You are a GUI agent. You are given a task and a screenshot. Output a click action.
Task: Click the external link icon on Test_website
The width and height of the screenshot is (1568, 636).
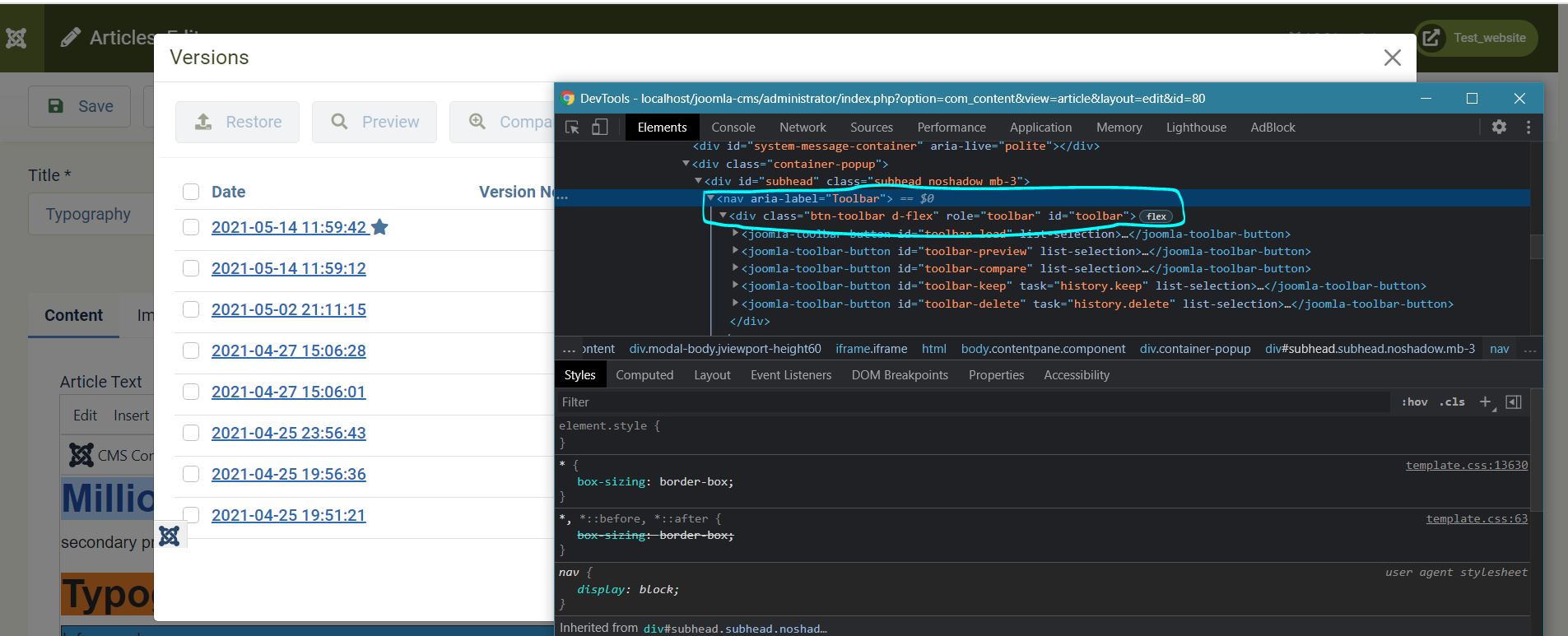point(1432,38)
